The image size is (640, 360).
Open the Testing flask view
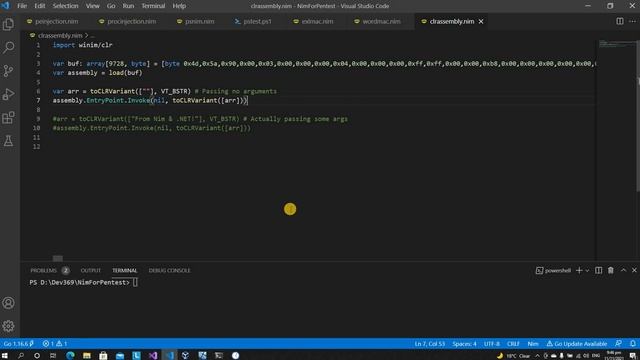coord(8,141)
